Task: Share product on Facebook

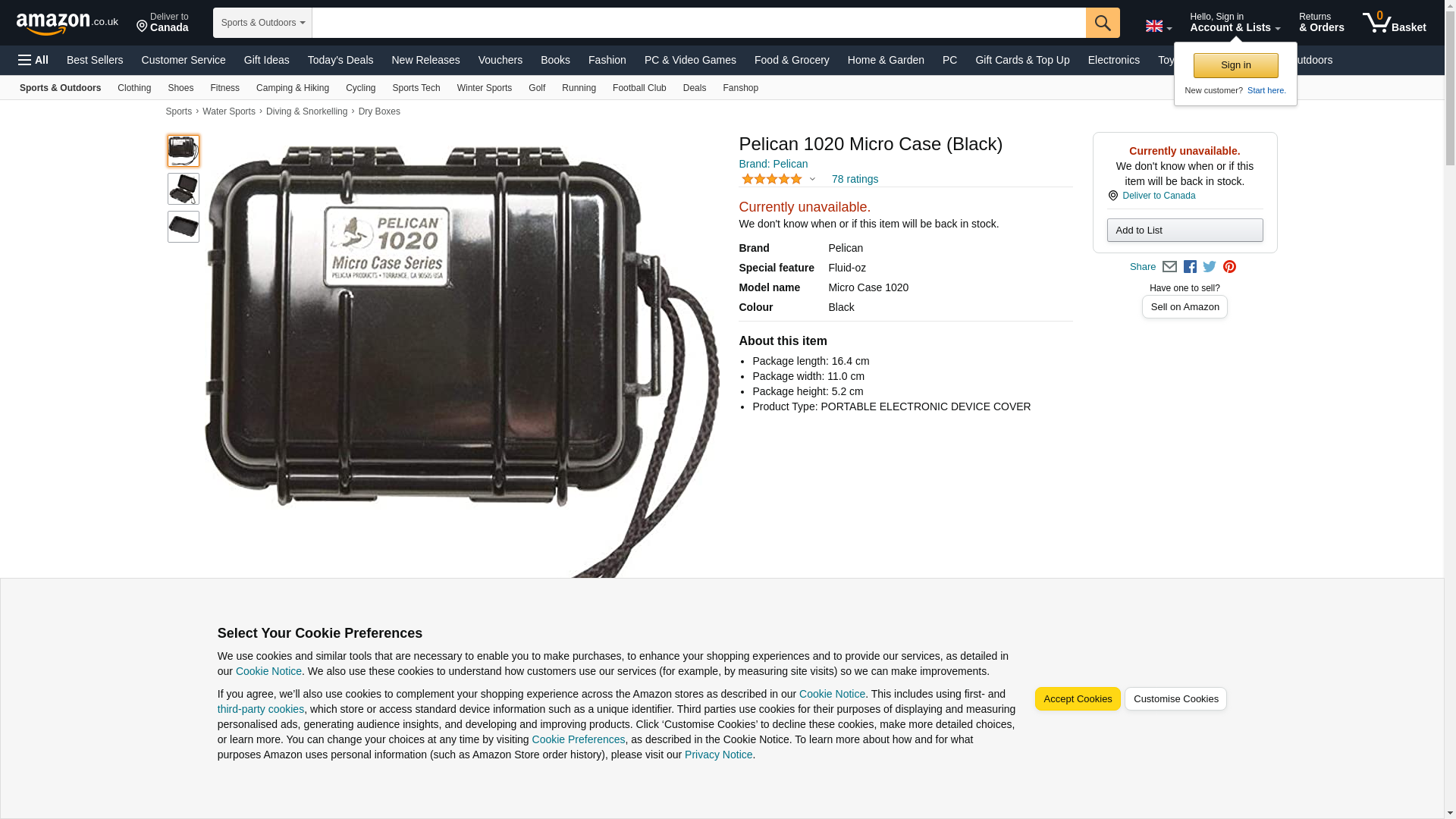Action: (x=1190, y=267)
